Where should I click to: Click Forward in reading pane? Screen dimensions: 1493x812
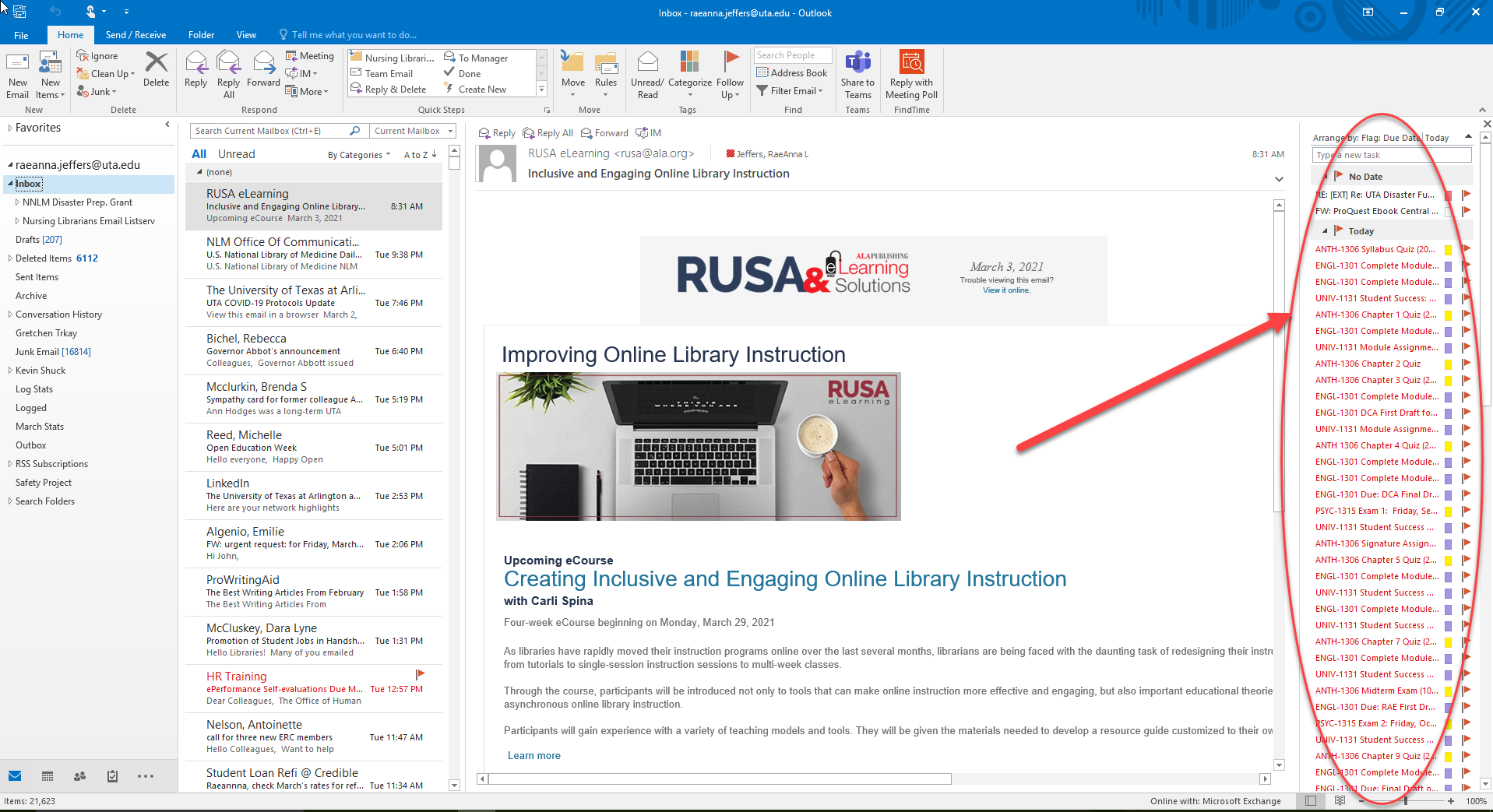coord(604,133)
